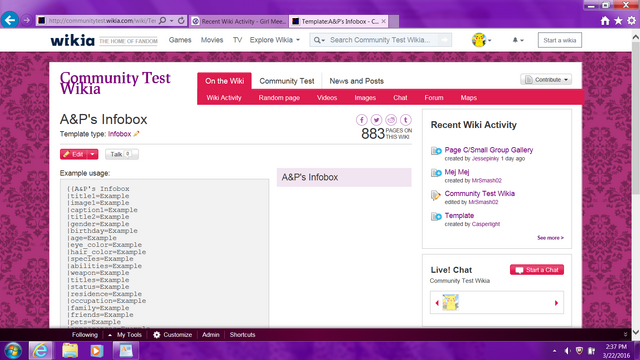Viewport: 640px width, 360px height.
Task: Open File Explorer folder on taskbar
Action: click(70, 351)
